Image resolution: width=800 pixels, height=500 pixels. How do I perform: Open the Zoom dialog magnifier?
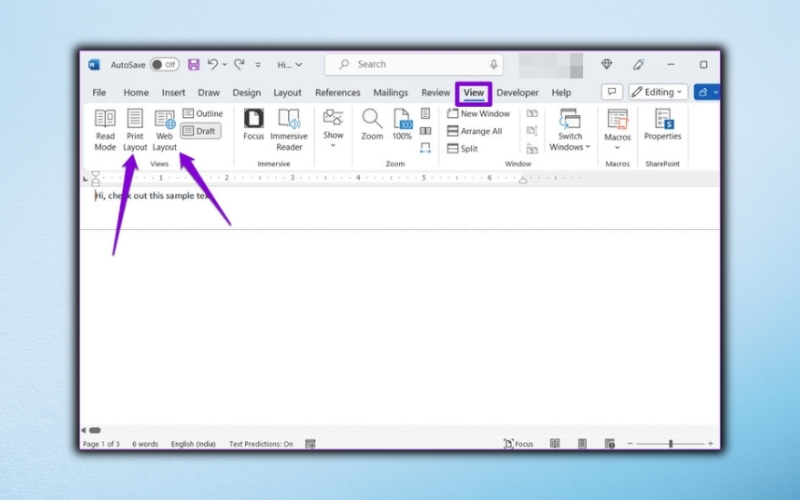coord(372,125)
